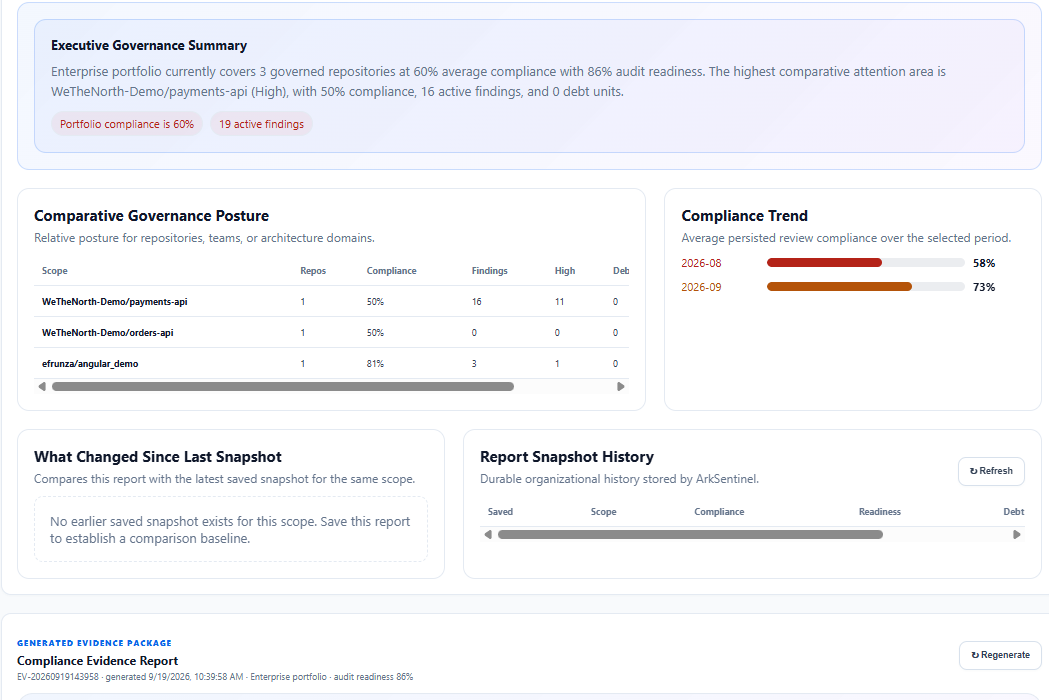This screenshot has height=700, width=1049.
Task: Click the 58% trend value
Action: pyautogui.click(x=984, y=263)
